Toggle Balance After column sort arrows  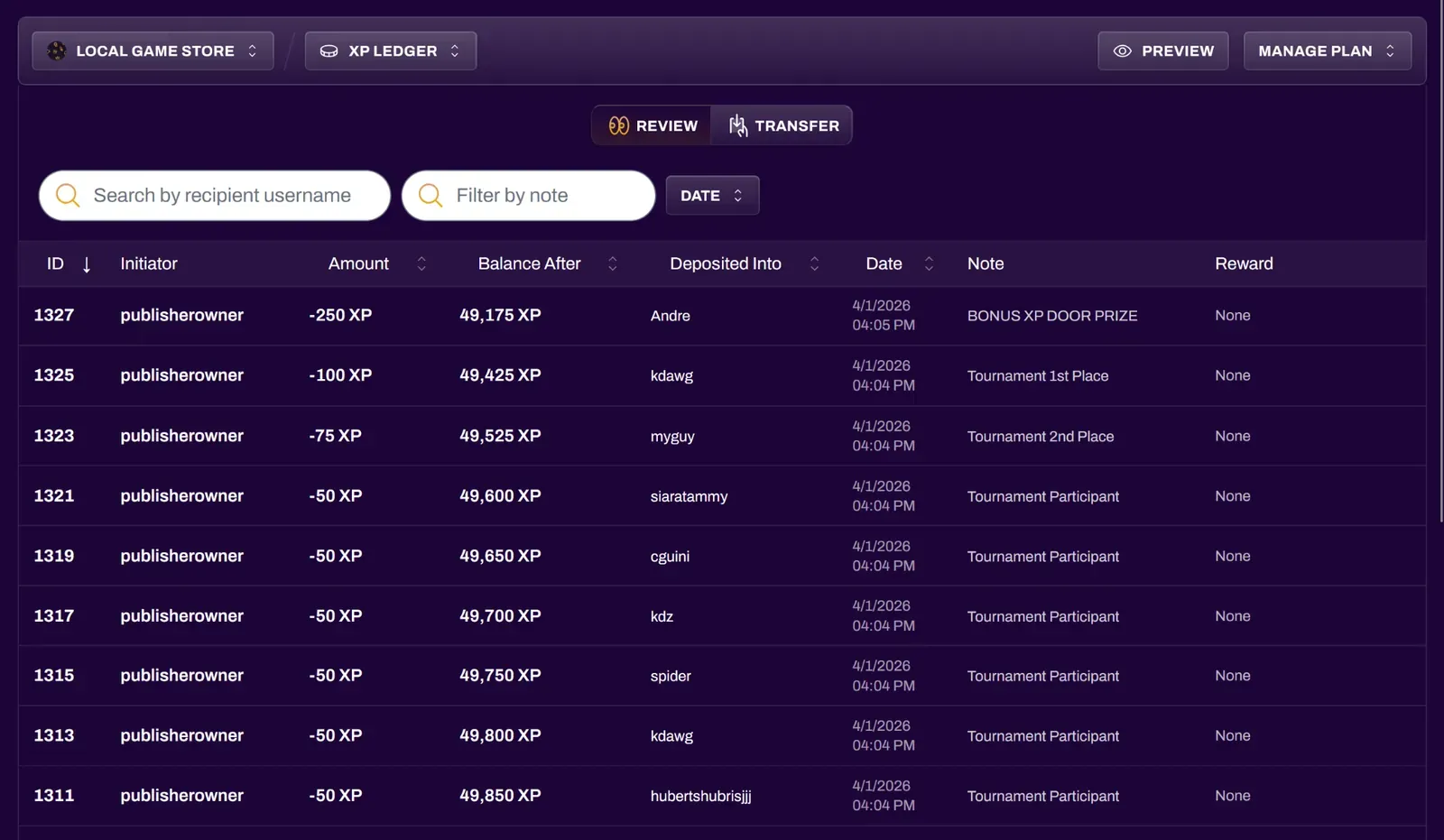[x=613, y=263]
